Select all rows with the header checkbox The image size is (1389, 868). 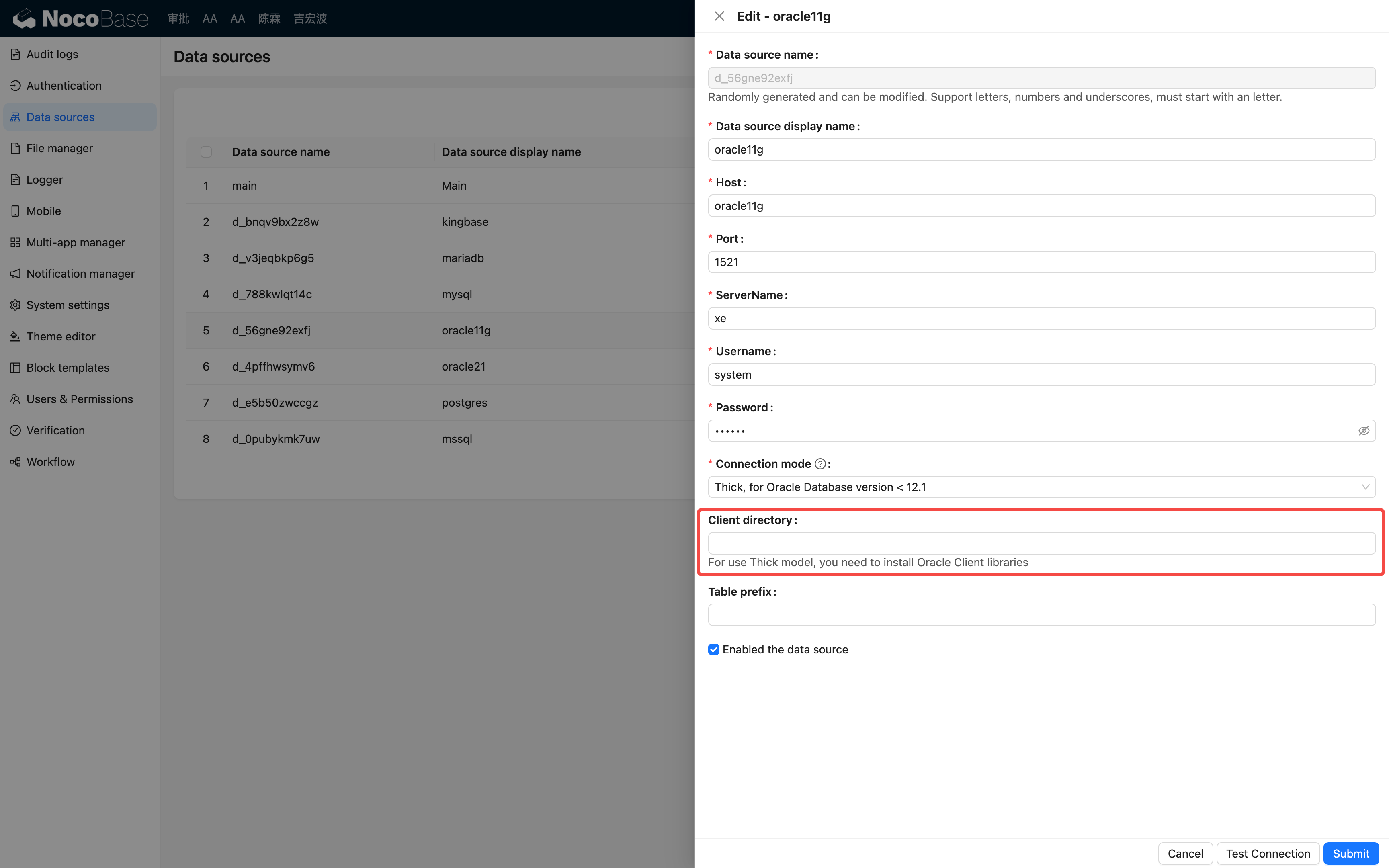pos(206,151)
